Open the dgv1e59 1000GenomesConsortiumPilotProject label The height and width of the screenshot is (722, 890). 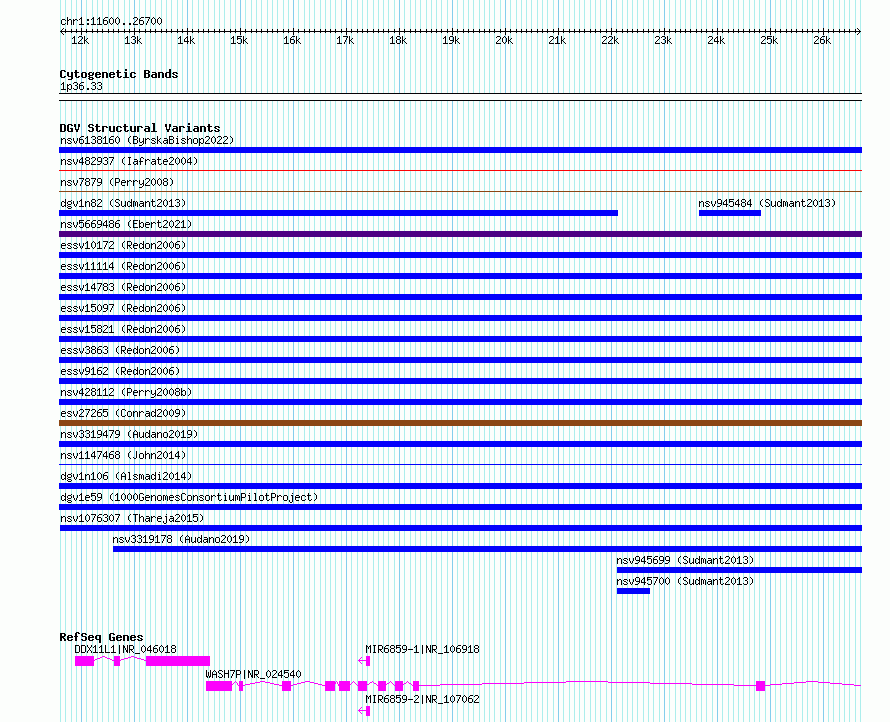[189, 497]
